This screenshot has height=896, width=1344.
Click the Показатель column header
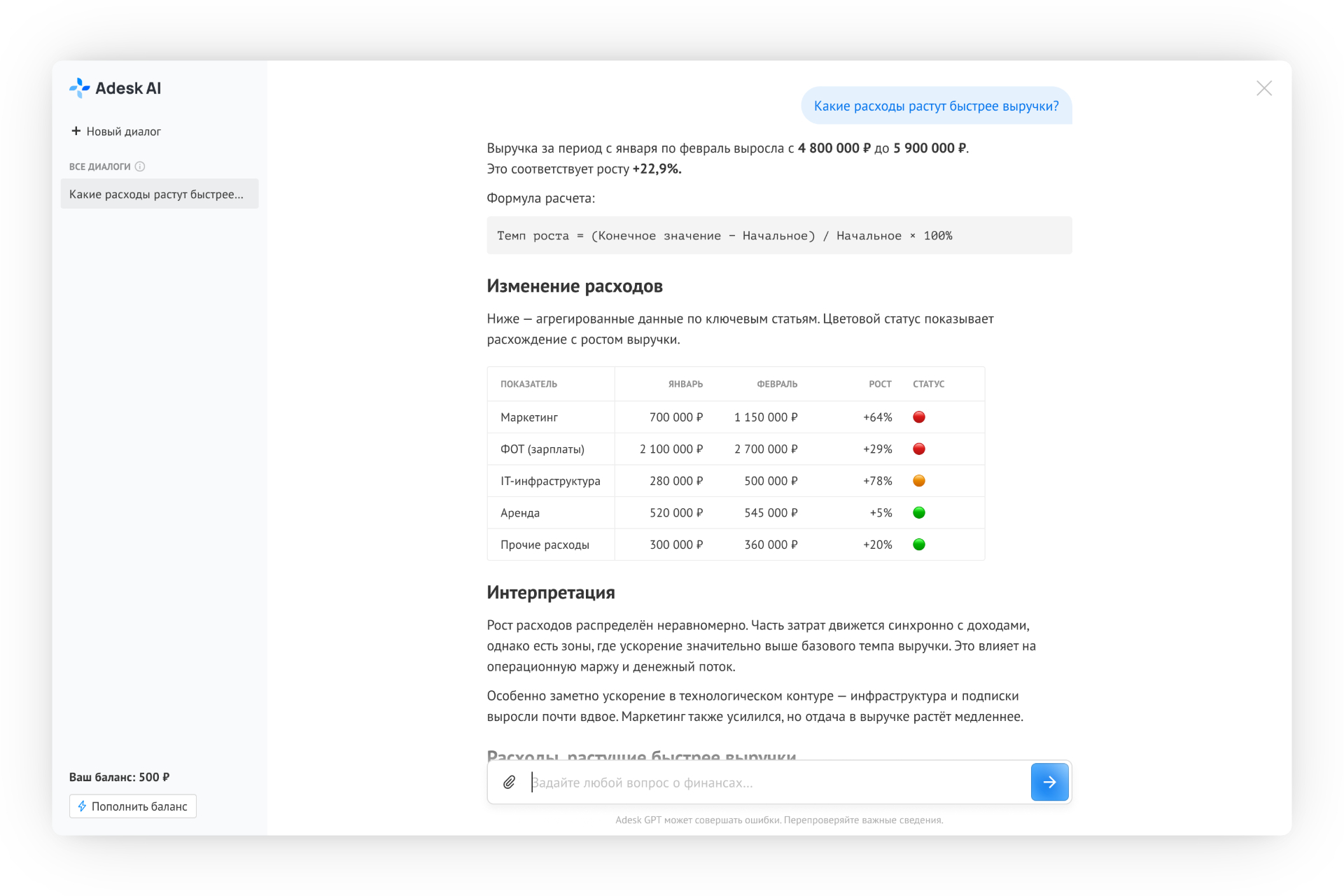pyautogui.click(x=528, y=384)
